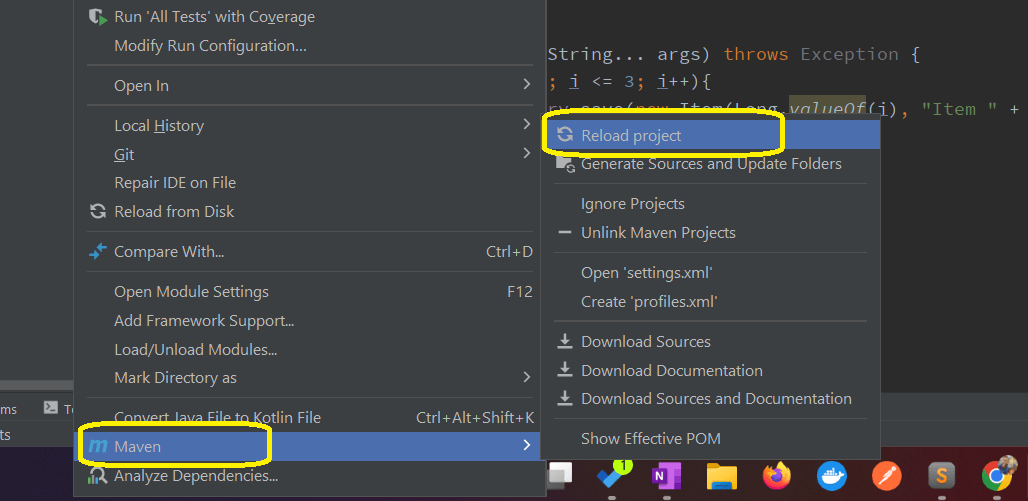The width and height of the screenshot is (1028, 501).
Task: Click the Analyze Dependencies icon
Action: (98, 476)
